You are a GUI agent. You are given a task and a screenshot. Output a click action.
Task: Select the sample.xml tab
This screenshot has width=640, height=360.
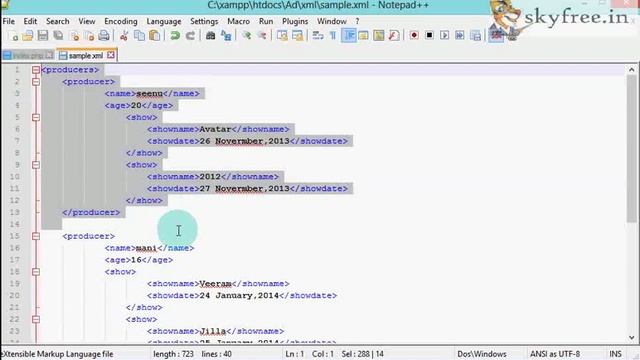(x=86, y=55)
